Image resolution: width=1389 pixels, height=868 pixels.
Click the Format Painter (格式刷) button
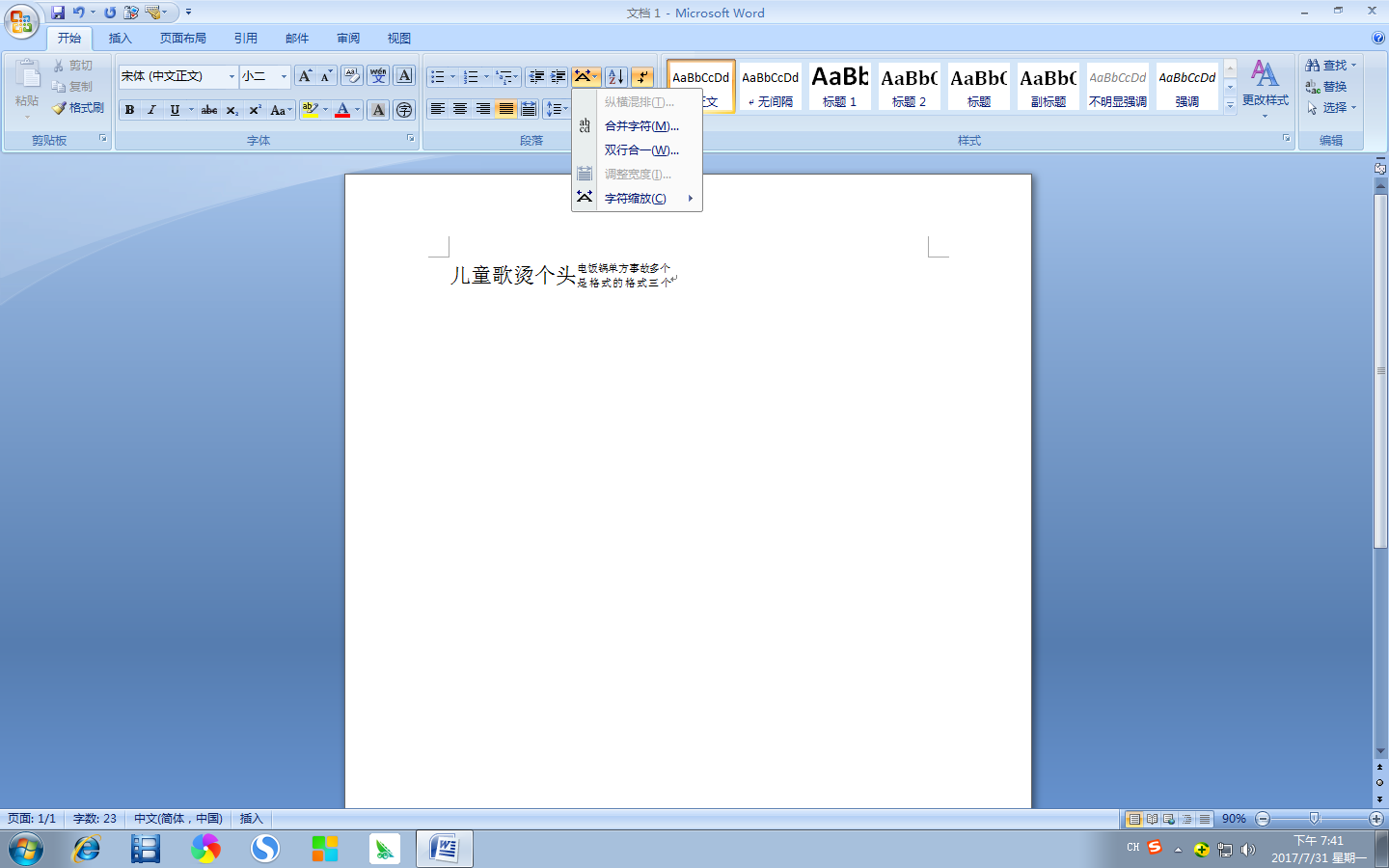(x=78, y=108)
